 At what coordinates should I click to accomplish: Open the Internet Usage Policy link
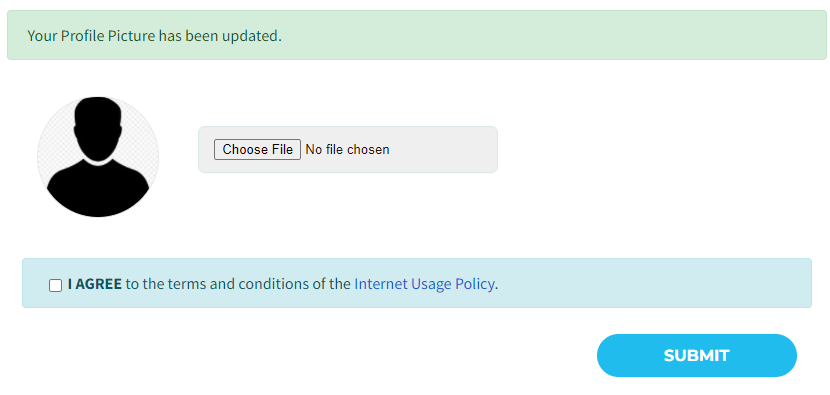pyautogui.click(x=425, y=284)
